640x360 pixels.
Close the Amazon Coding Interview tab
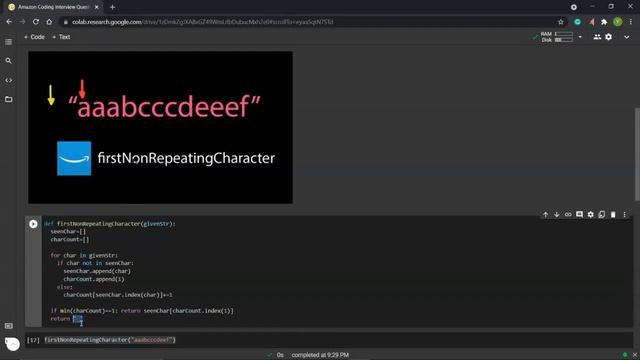click(97, 7)
